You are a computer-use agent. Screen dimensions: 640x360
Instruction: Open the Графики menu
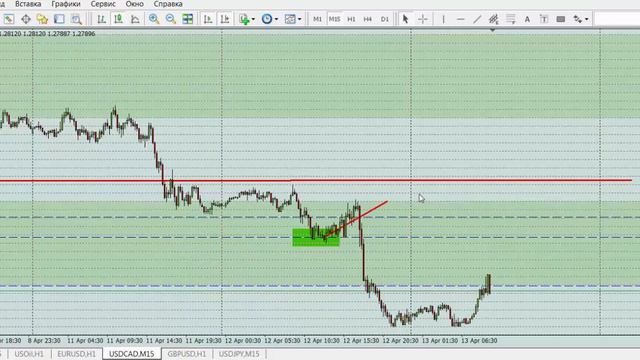[66, 4]
